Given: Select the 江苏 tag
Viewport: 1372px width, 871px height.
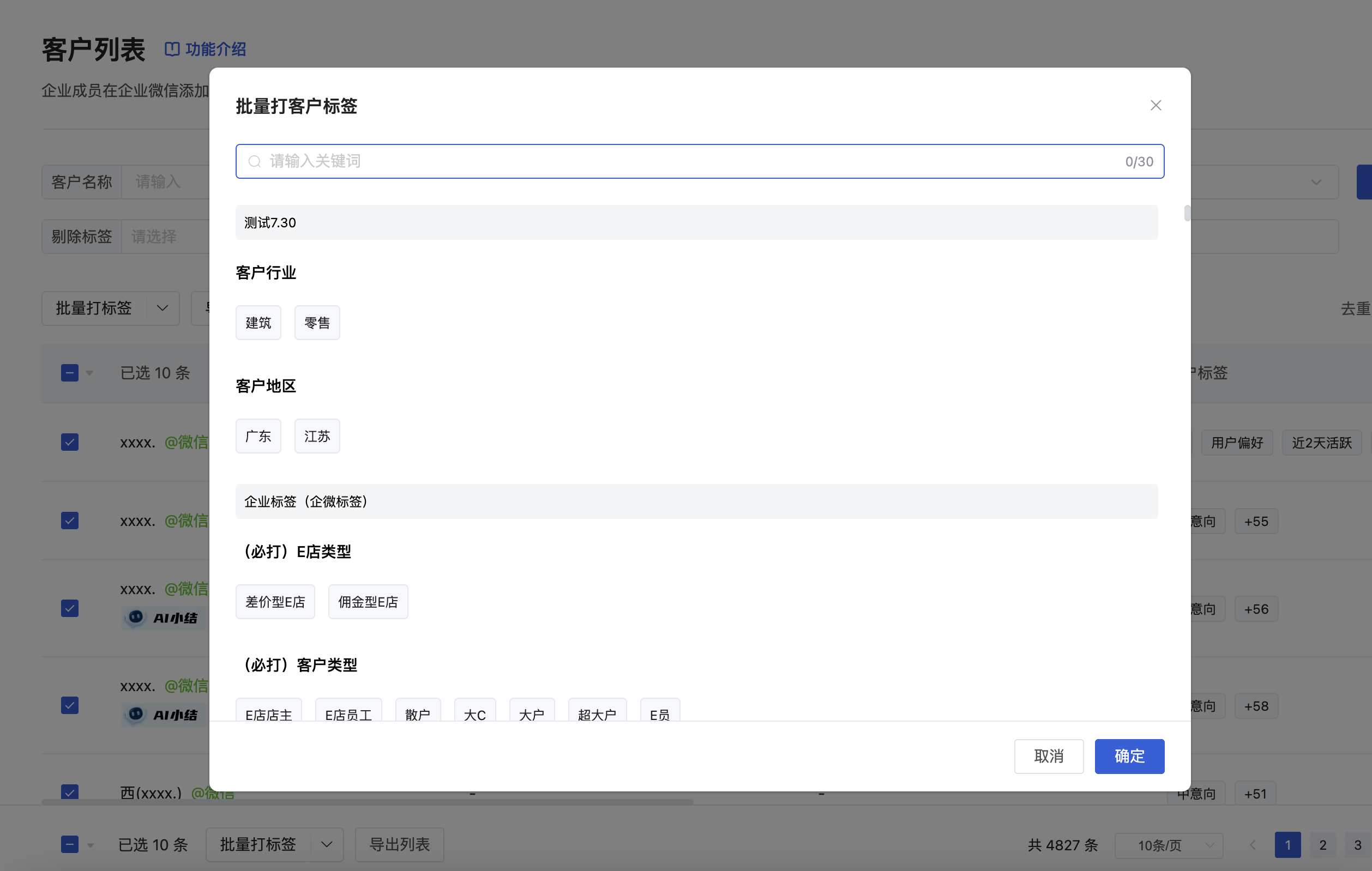Looking at the screenshot, I should [317, 437].
